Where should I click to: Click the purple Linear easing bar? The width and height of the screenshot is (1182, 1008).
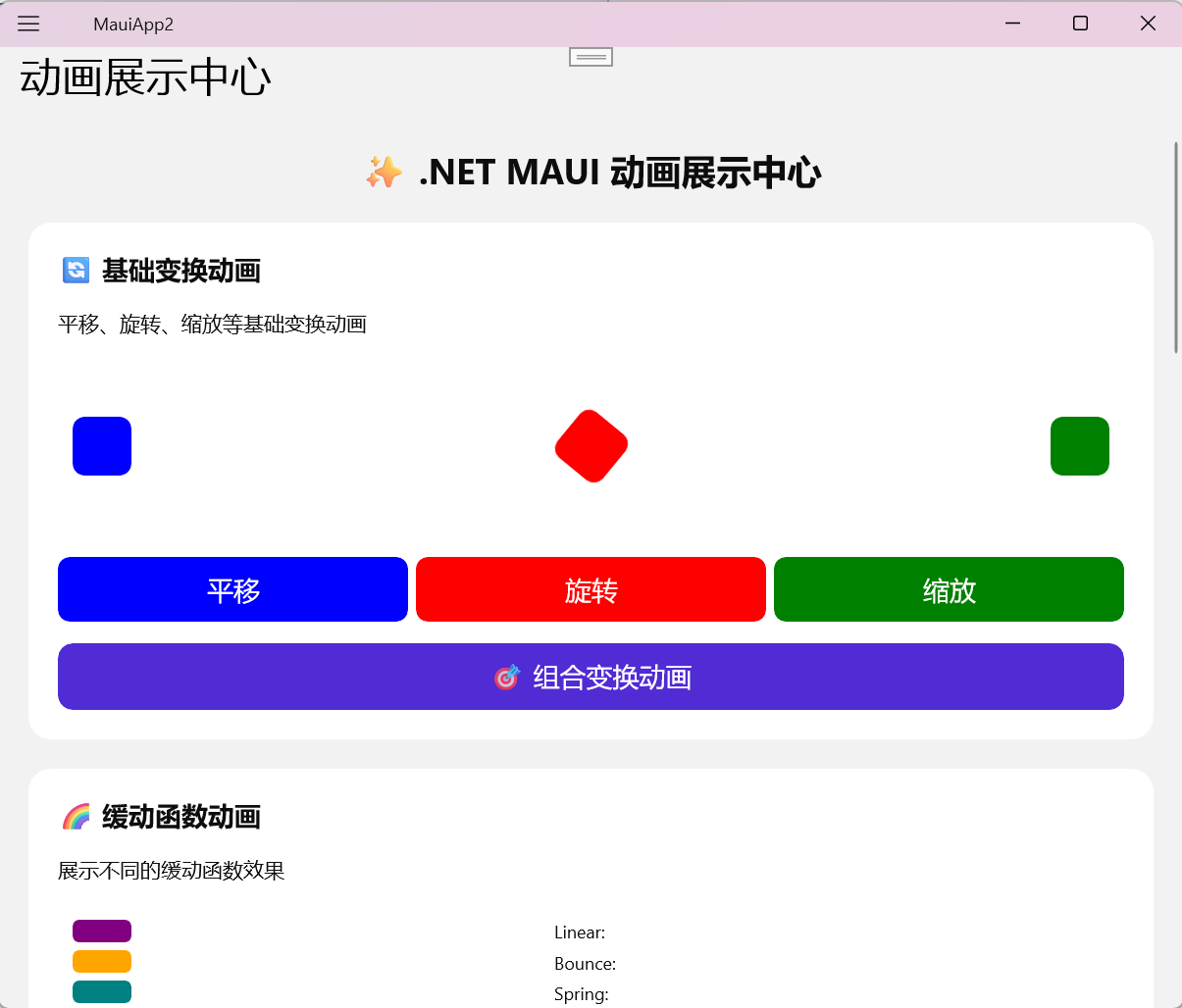pyautogui.click(x=102, y=931)
